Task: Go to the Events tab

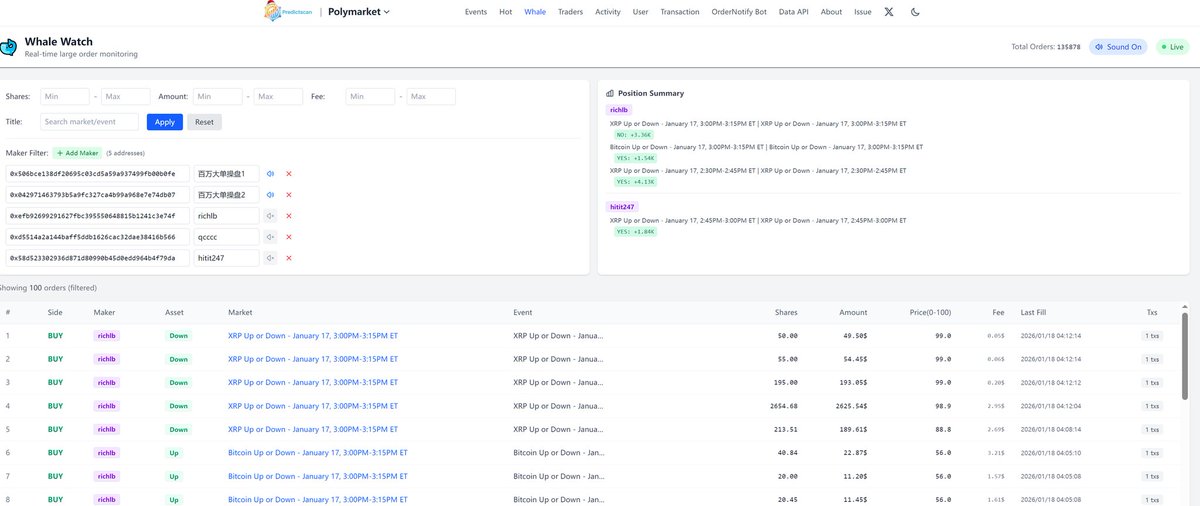Action: [x=476, y=12]
